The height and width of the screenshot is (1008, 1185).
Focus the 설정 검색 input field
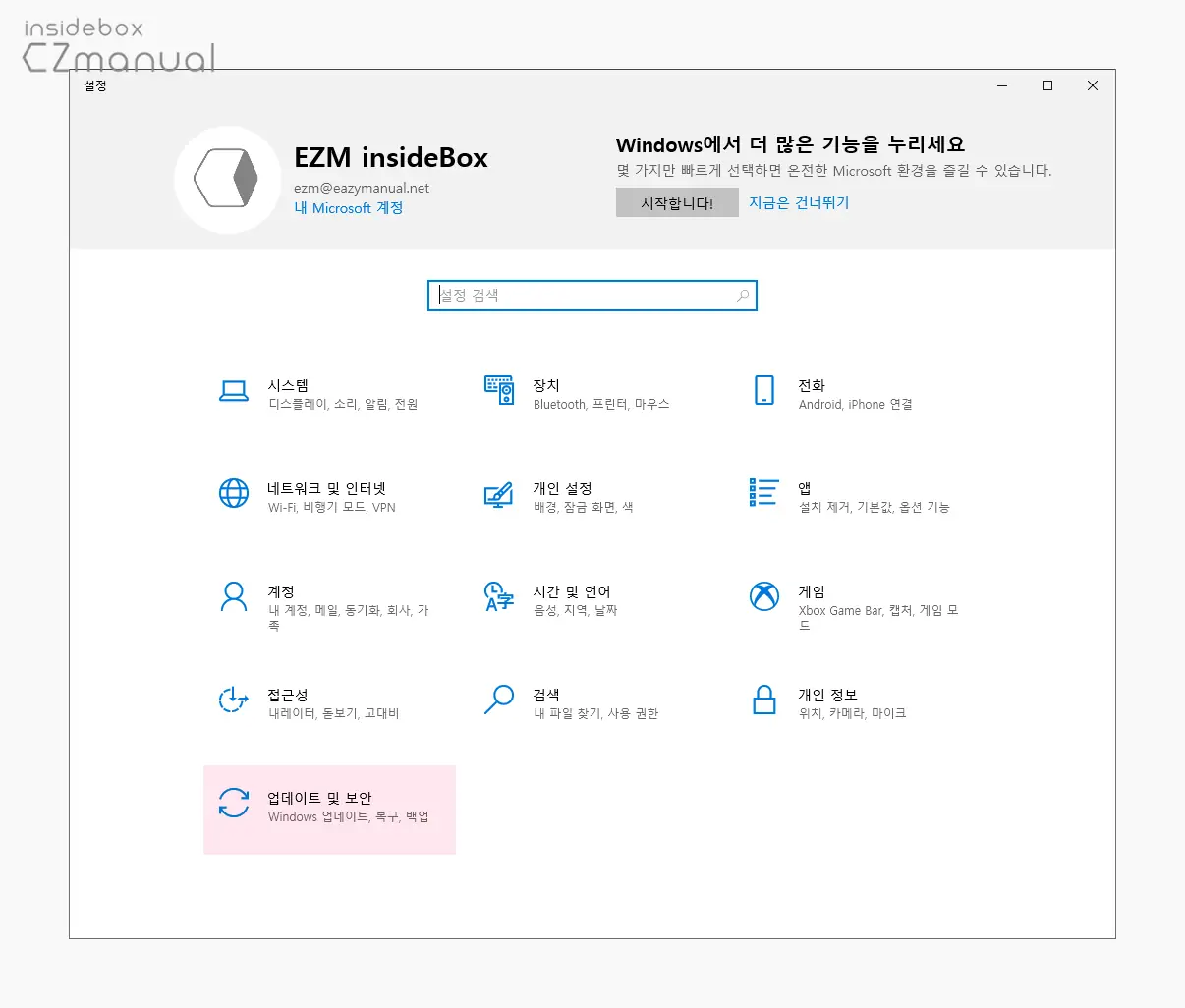coord(592,296)
